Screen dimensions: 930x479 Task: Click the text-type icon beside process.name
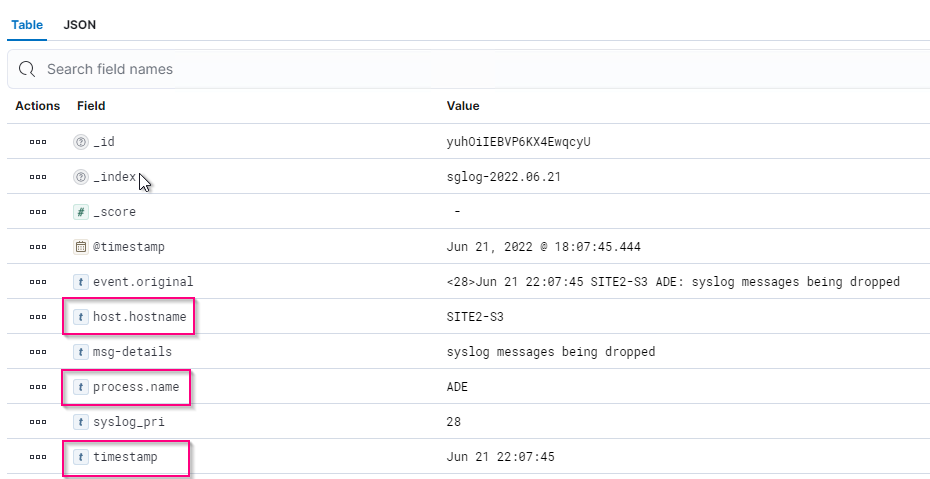pos(81,387)
